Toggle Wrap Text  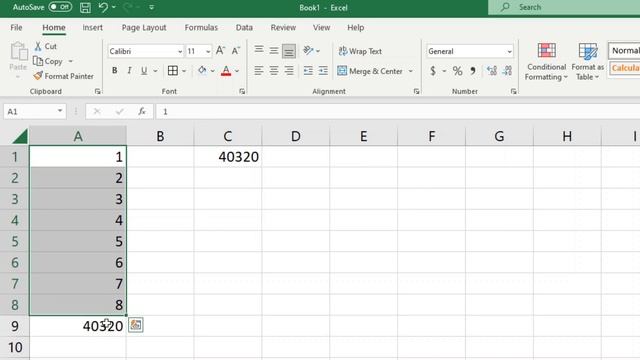pyautogui.click(x=360, y=51)
